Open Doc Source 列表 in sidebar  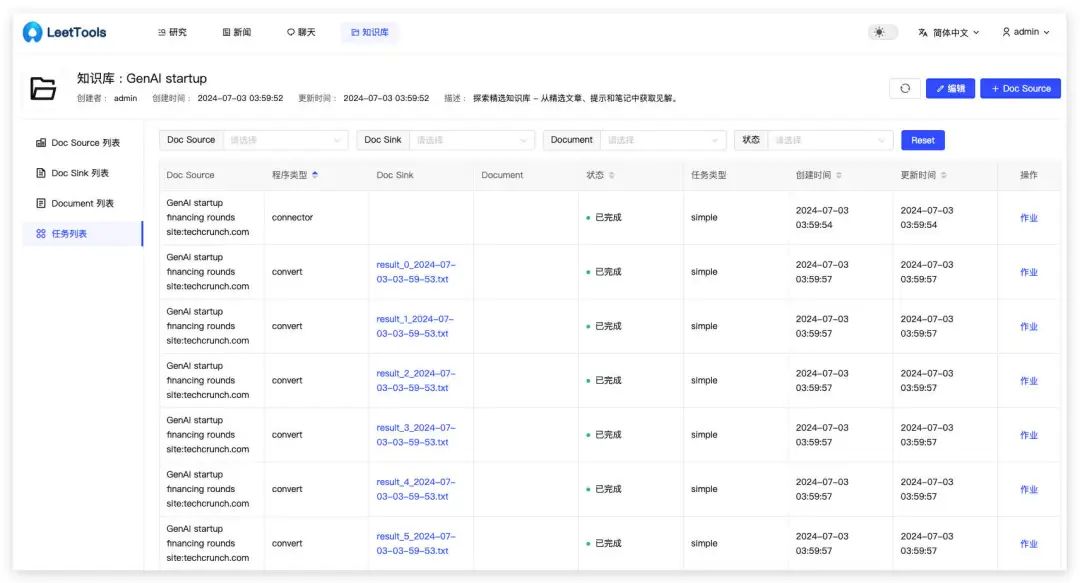82,143
